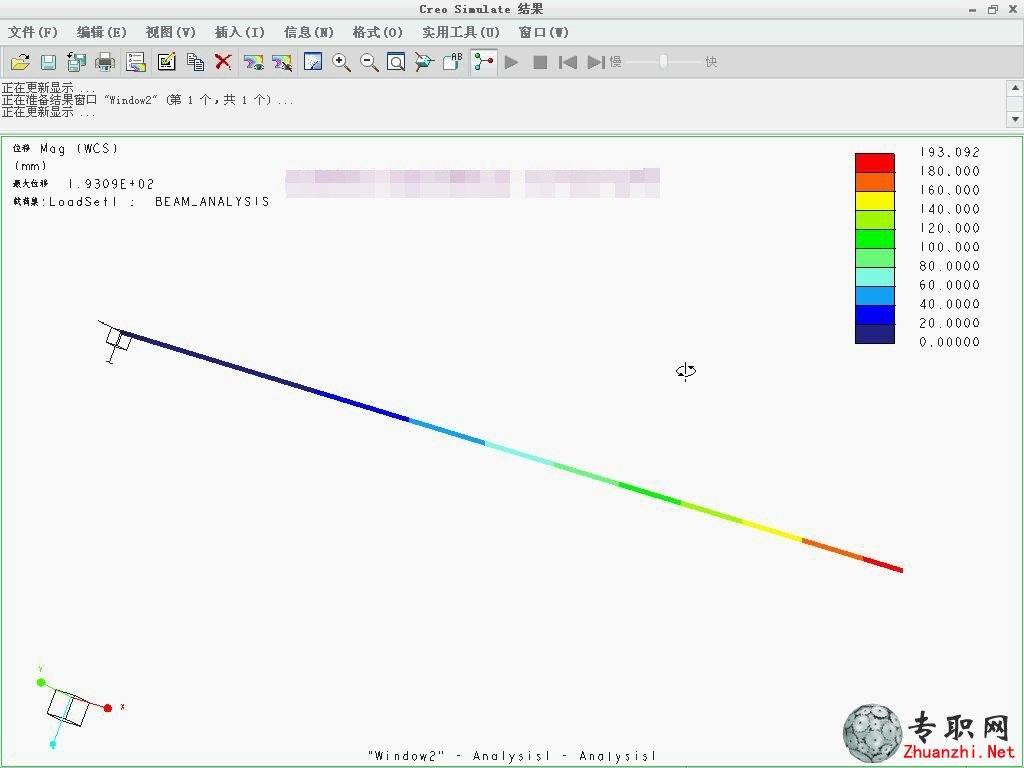Click the red legend color swatch
This screenshot has width=1024, height=768.
click(x=874, y=163)
